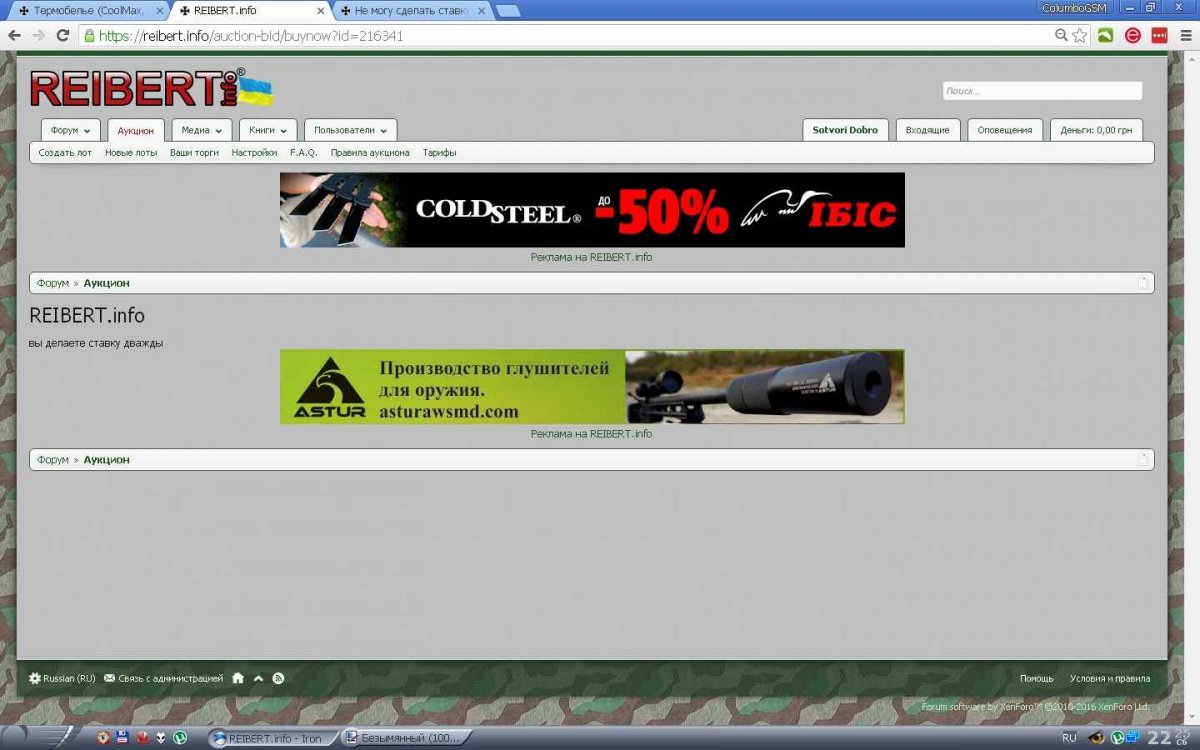Click the browser address bar URL
Viewport: 1200px width, 750px height.
click(x=251, y=35)
